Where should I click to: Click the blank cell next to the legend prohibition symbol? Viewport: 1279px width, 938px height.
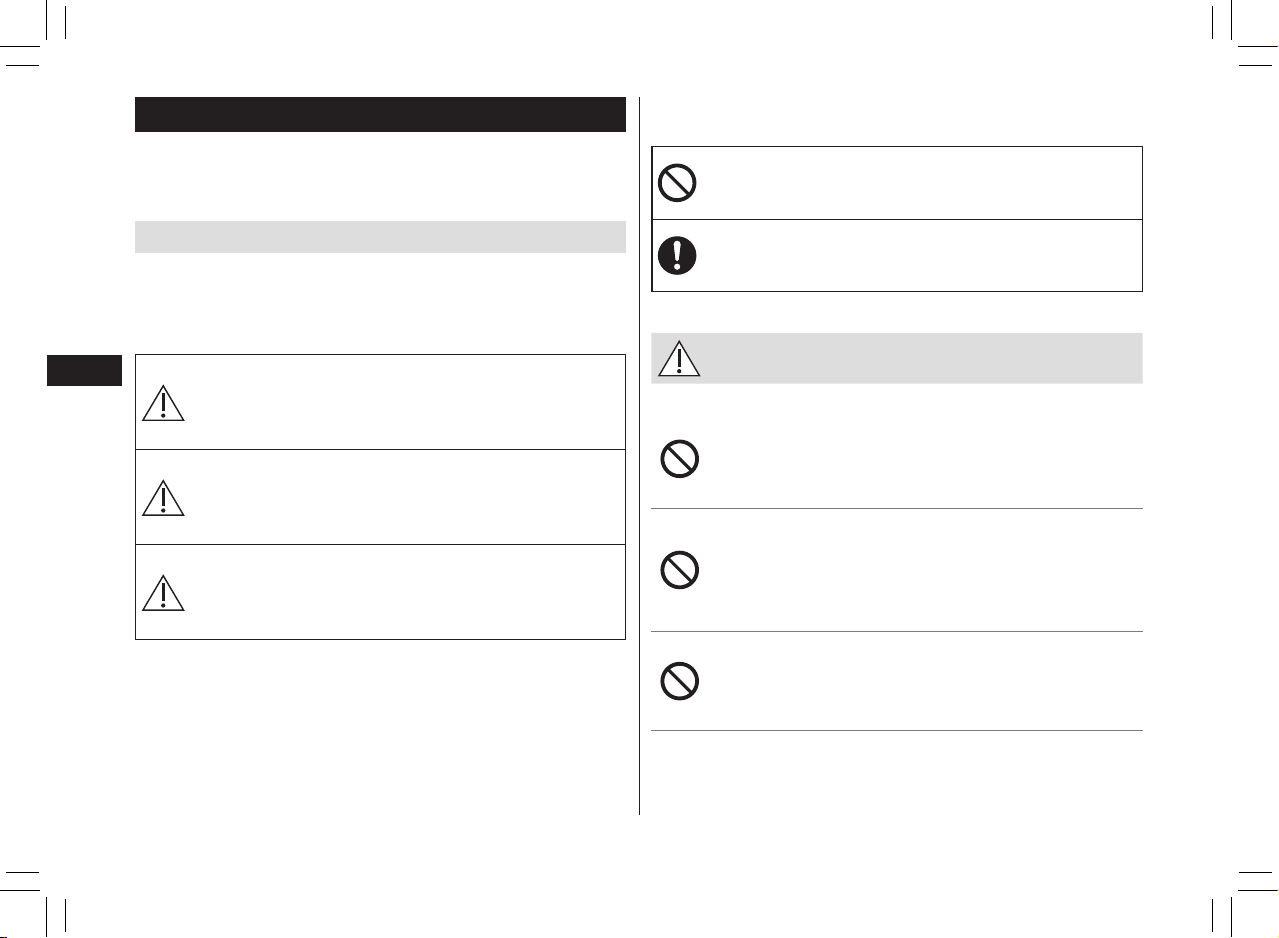point(922,183)
